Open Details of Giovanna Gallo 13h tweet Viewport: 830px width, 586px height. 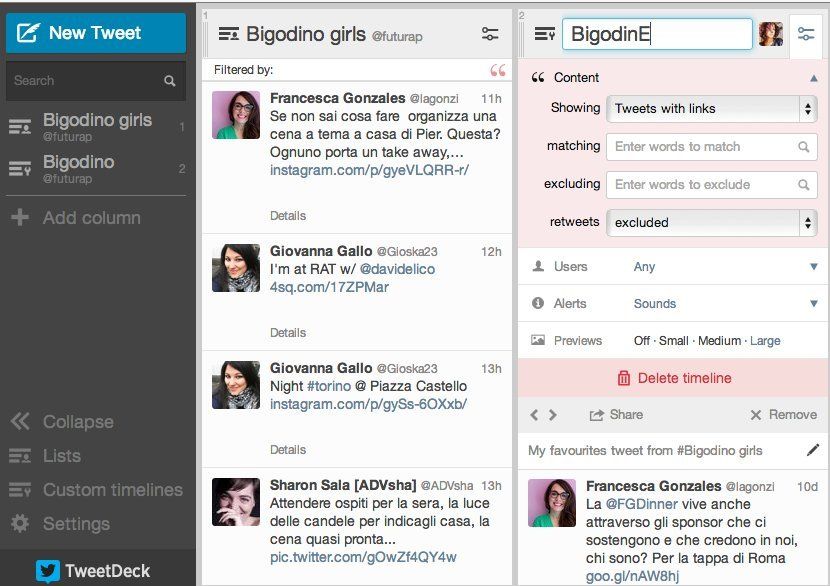(x=288, y=450)
